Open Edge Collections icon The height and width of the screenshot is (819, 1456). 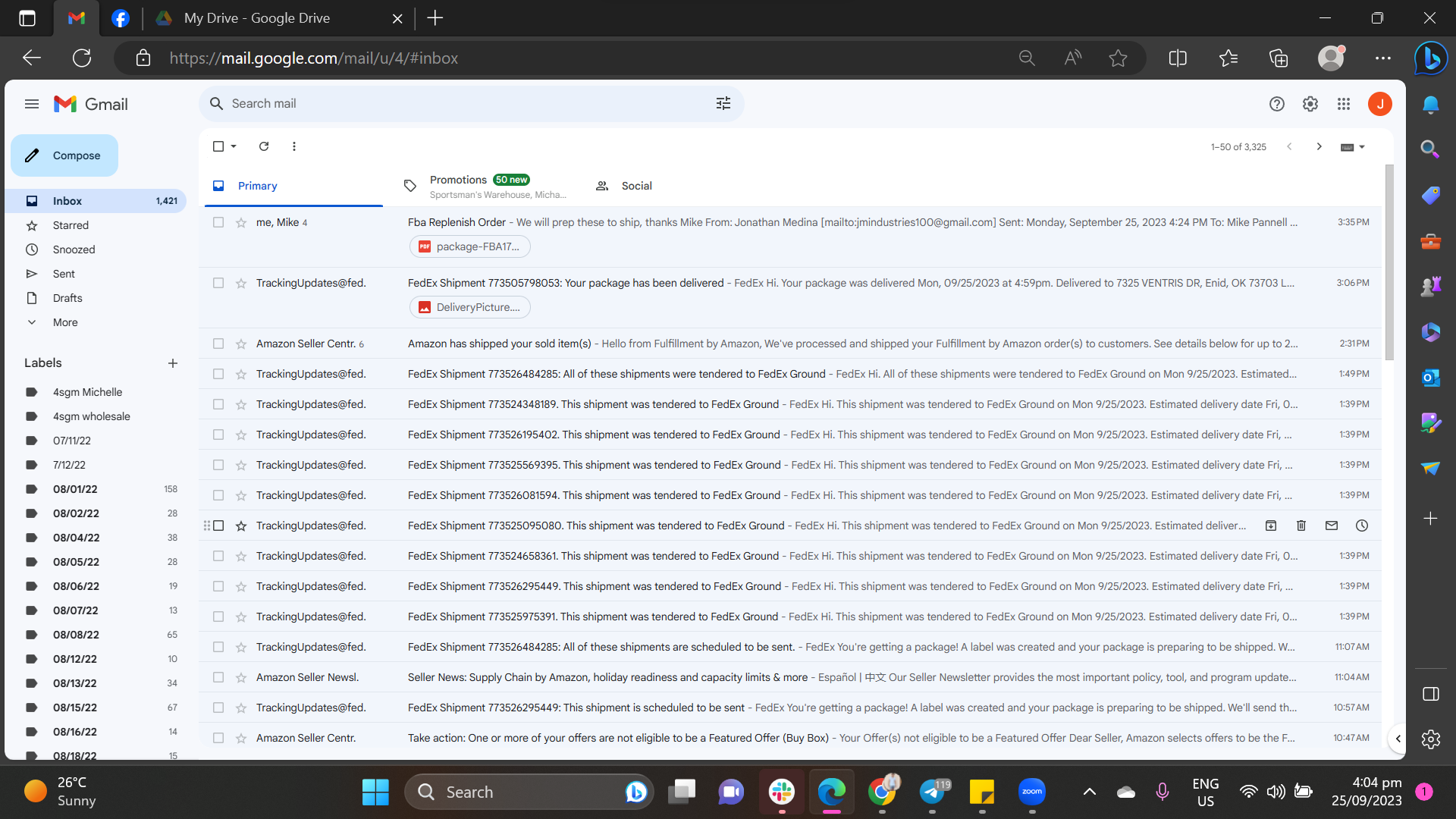point(1279,58)
